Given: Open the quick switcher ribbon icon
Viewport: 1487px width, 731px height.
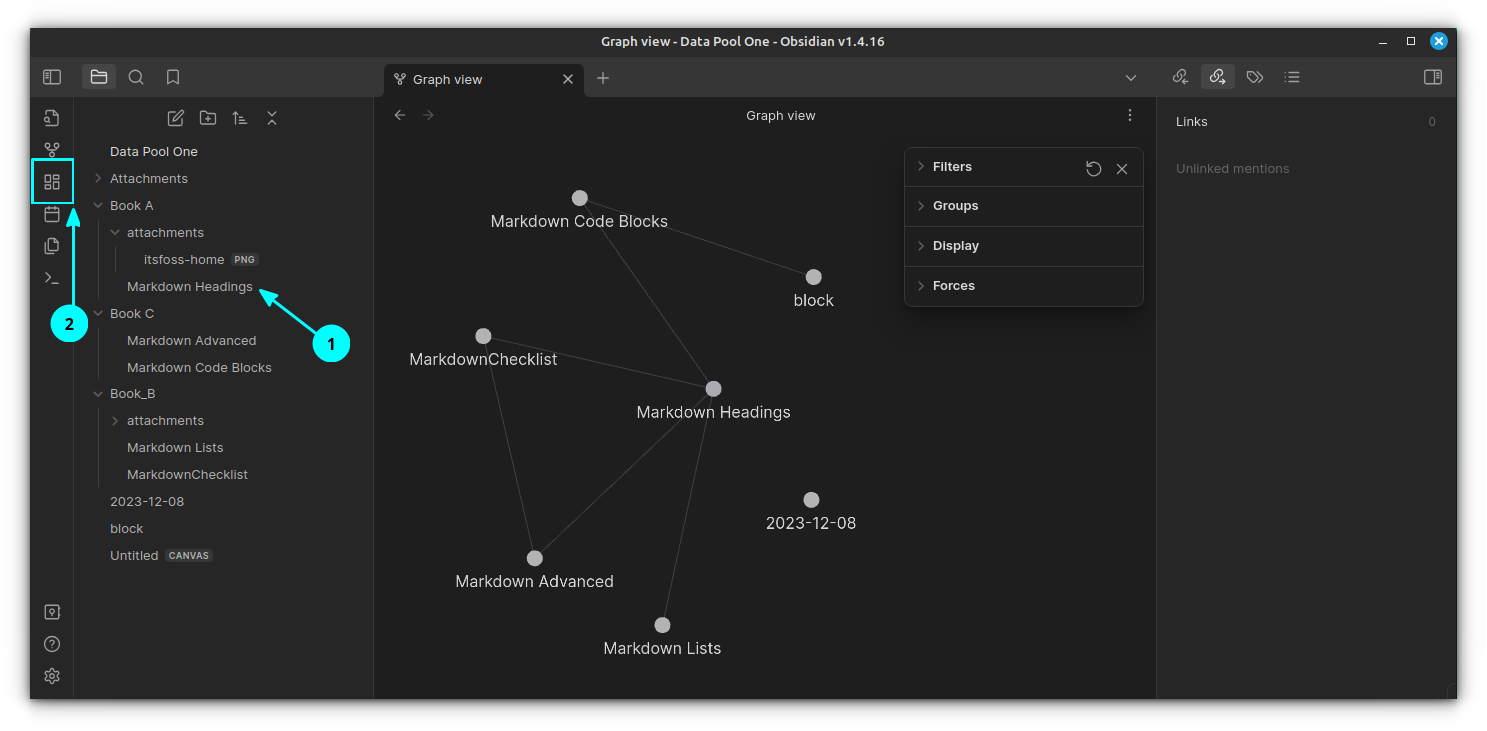Looking at the screenshot, I should 52,118.
